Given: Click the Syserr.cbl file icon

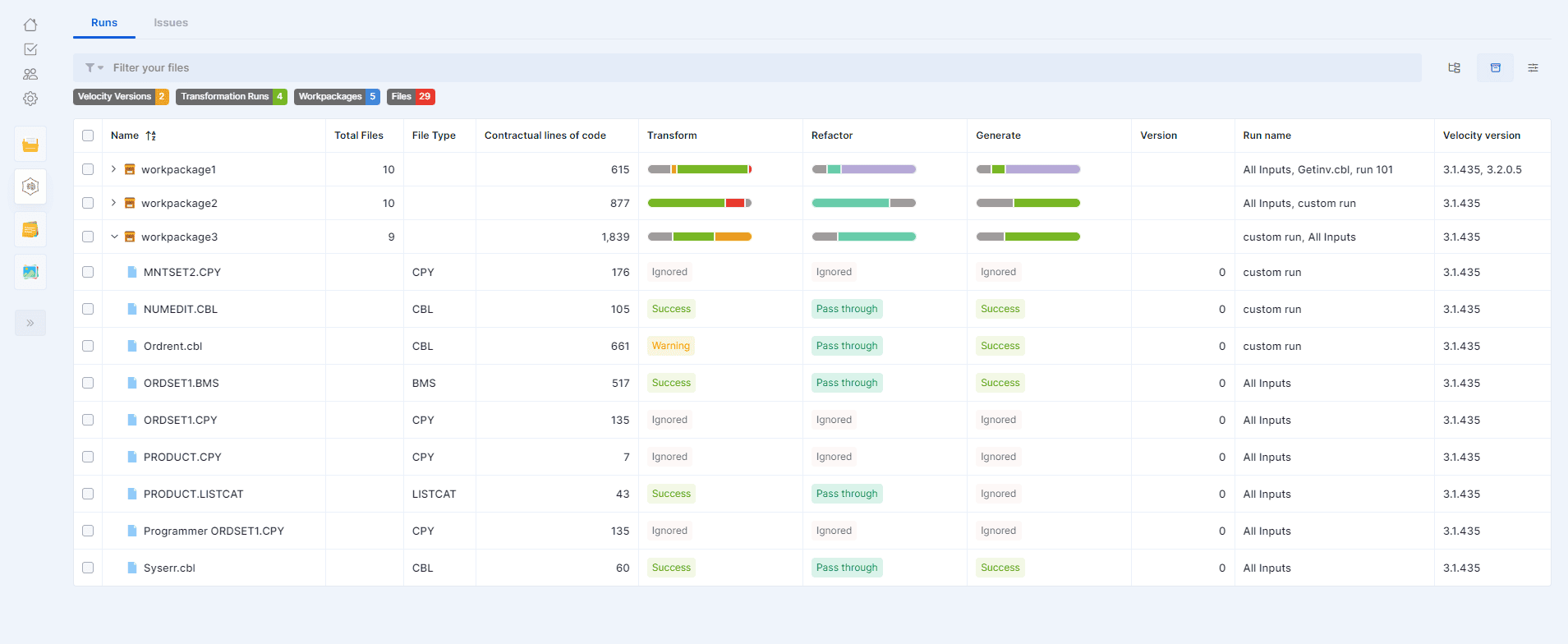Looking at the screenshot, I should [x=132, y=568].
